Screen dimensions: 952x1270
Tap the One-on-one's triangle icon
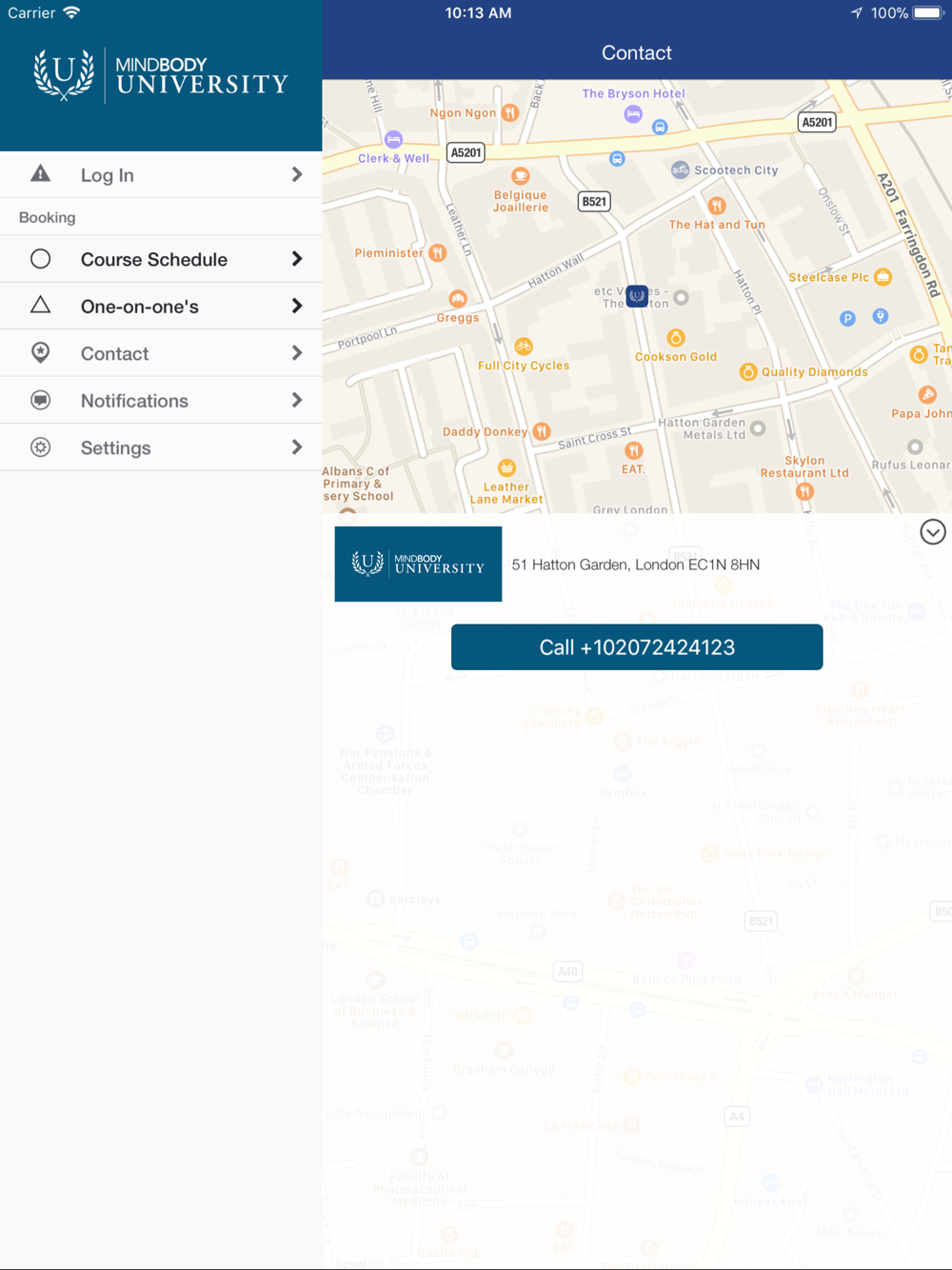coord(40,305)
